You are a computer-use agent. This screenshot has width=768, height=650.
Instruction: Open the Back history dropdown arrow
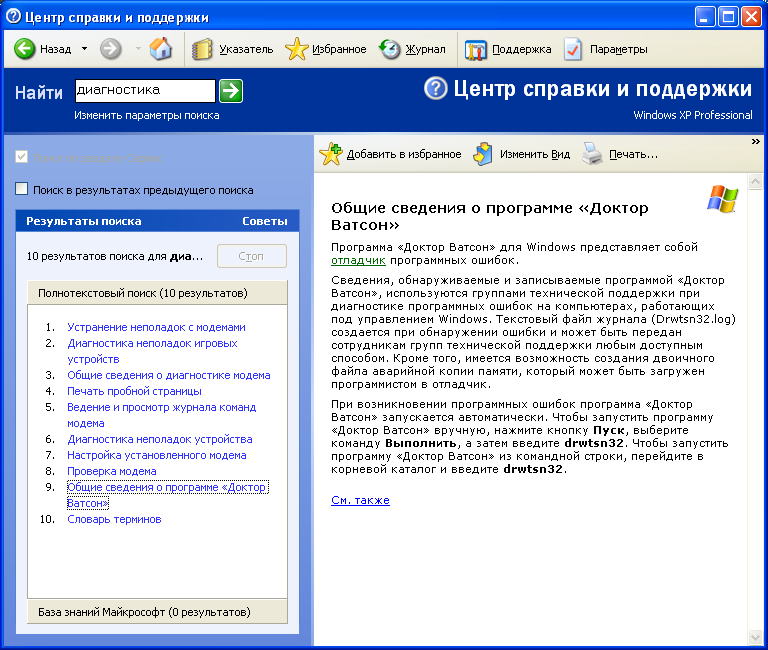pos(84,49)
